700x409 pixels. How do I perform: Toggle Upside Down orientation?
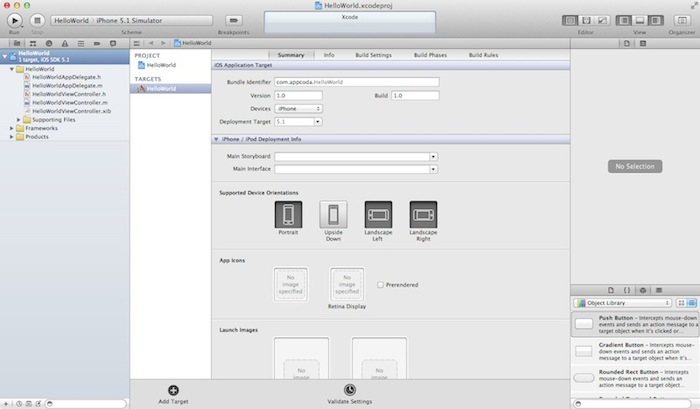pos(333,214)
